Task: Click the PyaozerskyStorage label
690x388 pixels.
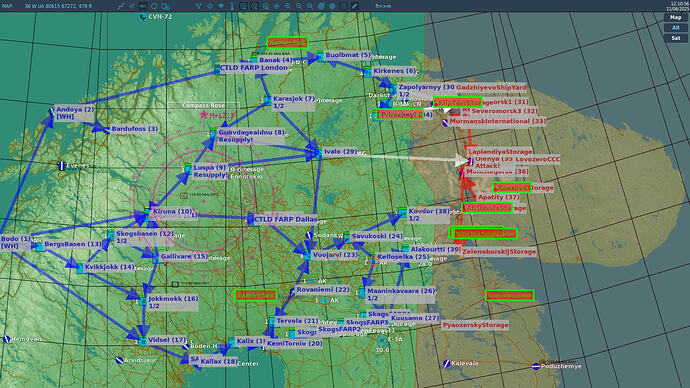Action: coord(475,325)
